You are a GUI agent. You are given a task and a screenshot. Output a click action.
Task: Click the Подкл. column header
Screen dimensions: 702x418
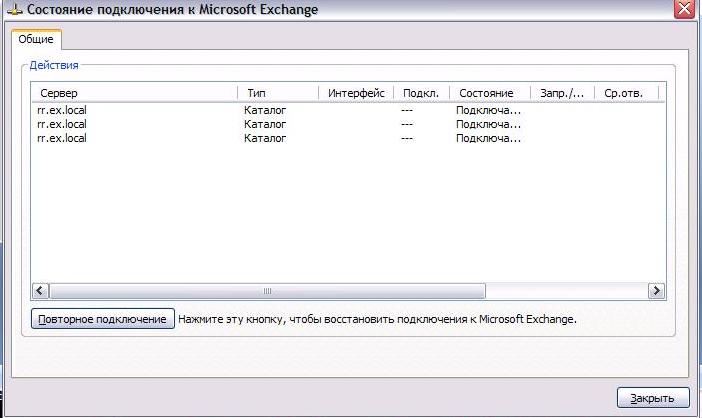(x=421, y=93)
